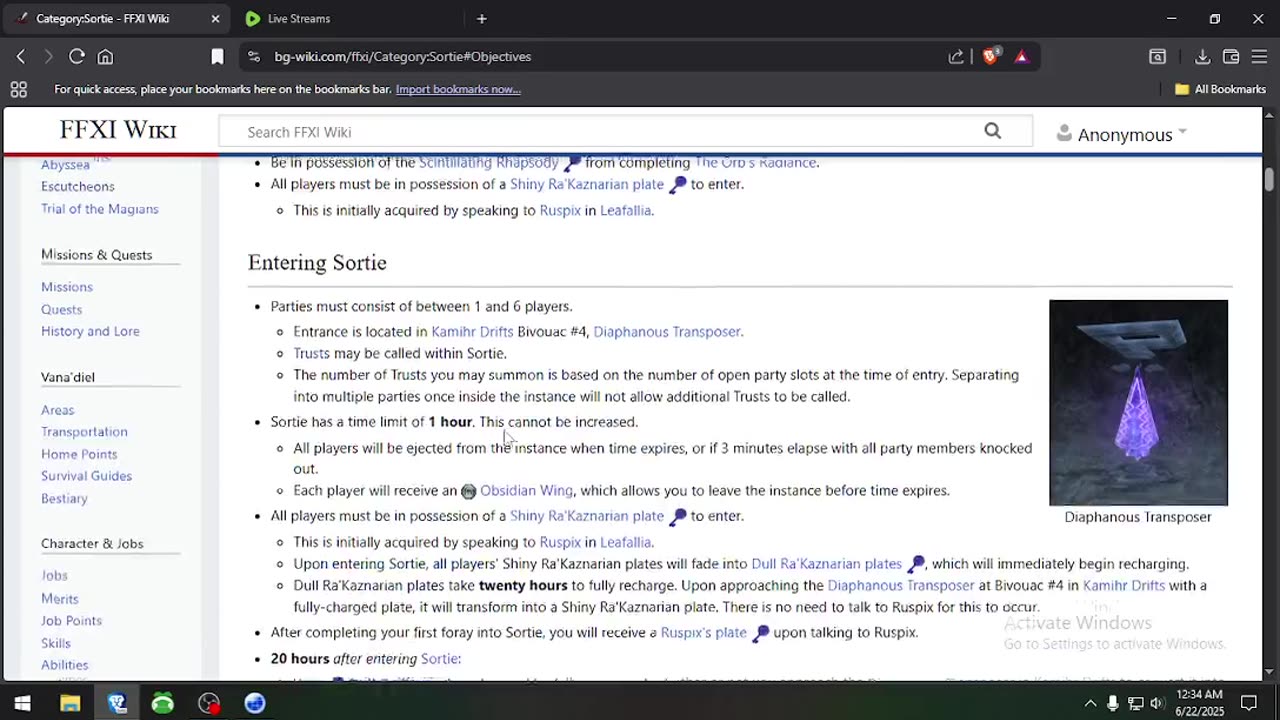The image size is (1280, 720).
Task: Open the Transportation sidebar link
Action: tap(84, 432)
